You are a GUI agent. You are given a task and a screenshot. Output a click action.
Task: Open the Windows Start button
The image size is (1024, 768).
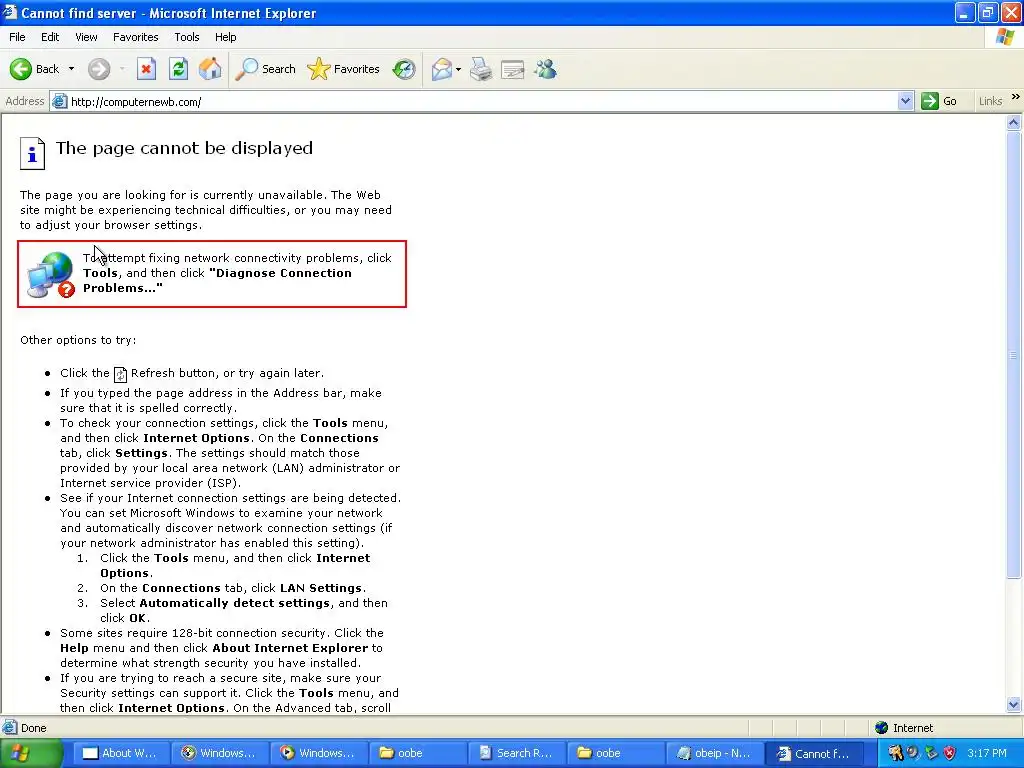click(x=31, y=753)
